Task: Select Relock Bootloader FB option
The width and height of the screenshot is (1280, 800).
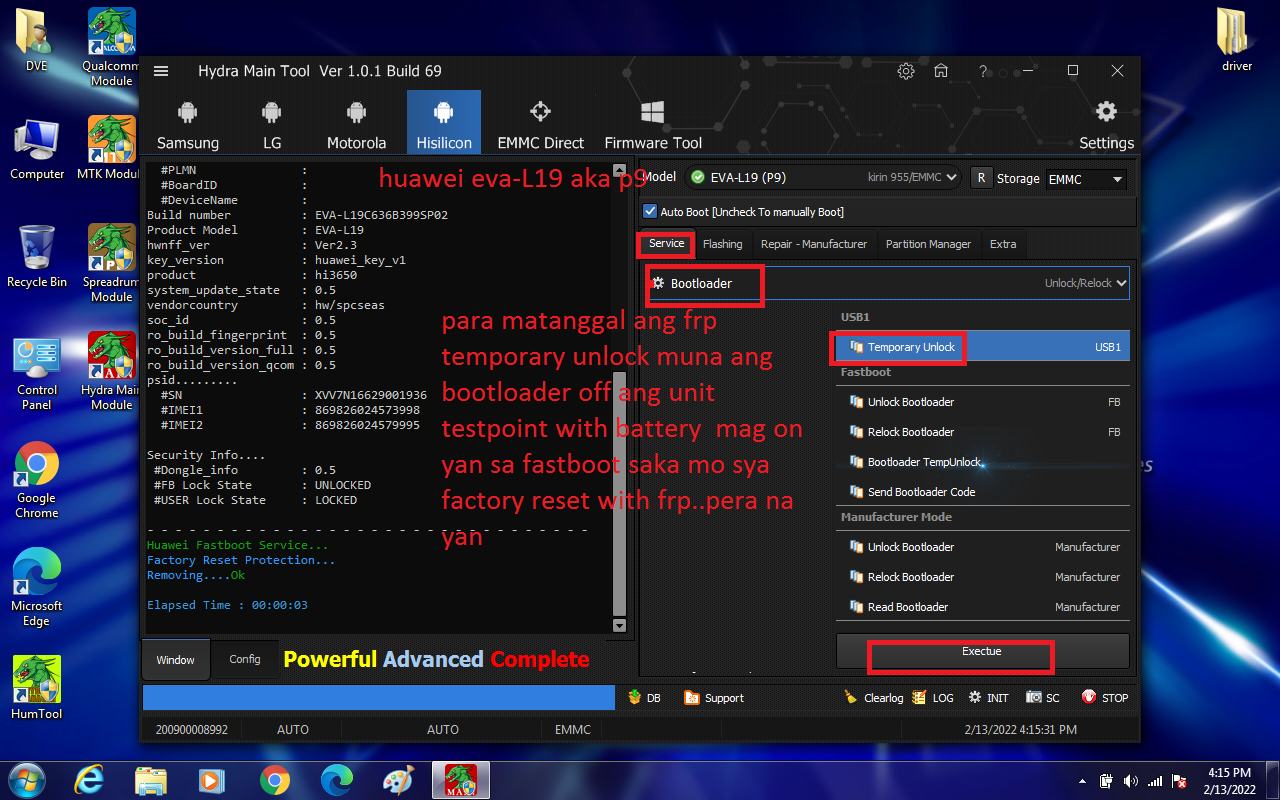Action: 983,432
